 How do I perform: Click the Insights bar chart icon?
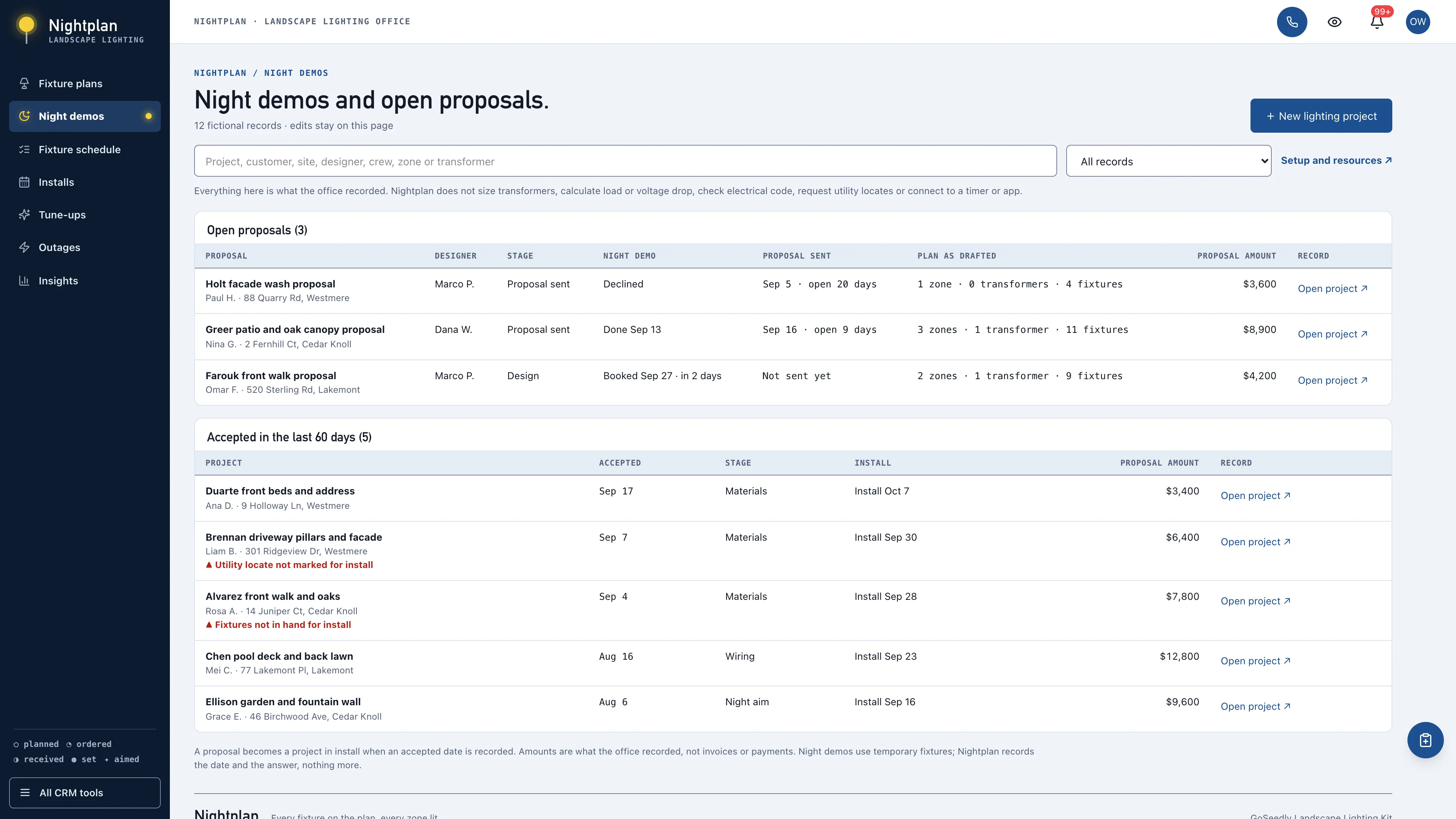pyautogui.click(x=24, y=281)
